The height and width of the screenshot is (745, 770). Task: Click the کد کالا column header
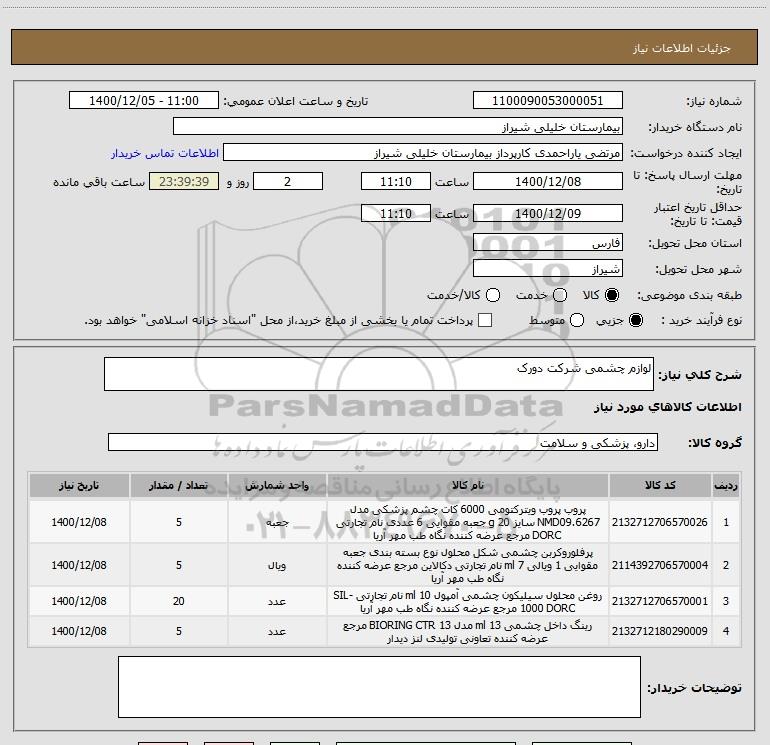pyautogui.click(x=660, y=486)
